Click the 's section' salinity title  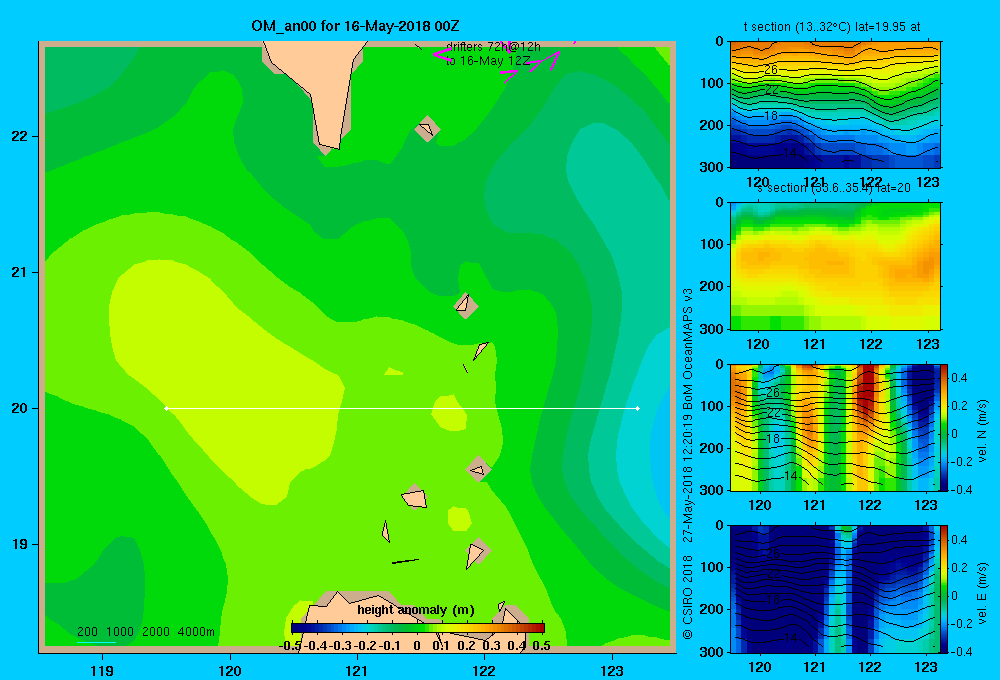pyautogui.click(x=833, y=188)
